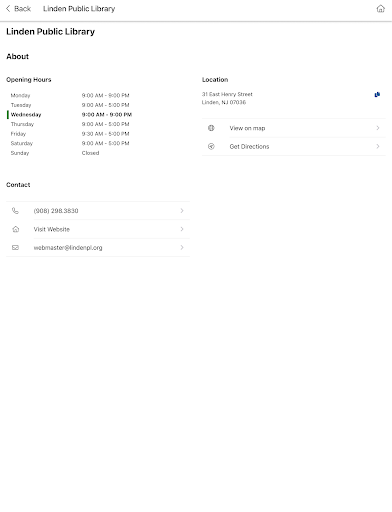Copy the library address with copy icon
The width and height of the screenshot is (392, 512).
click(x=377, y=95)
